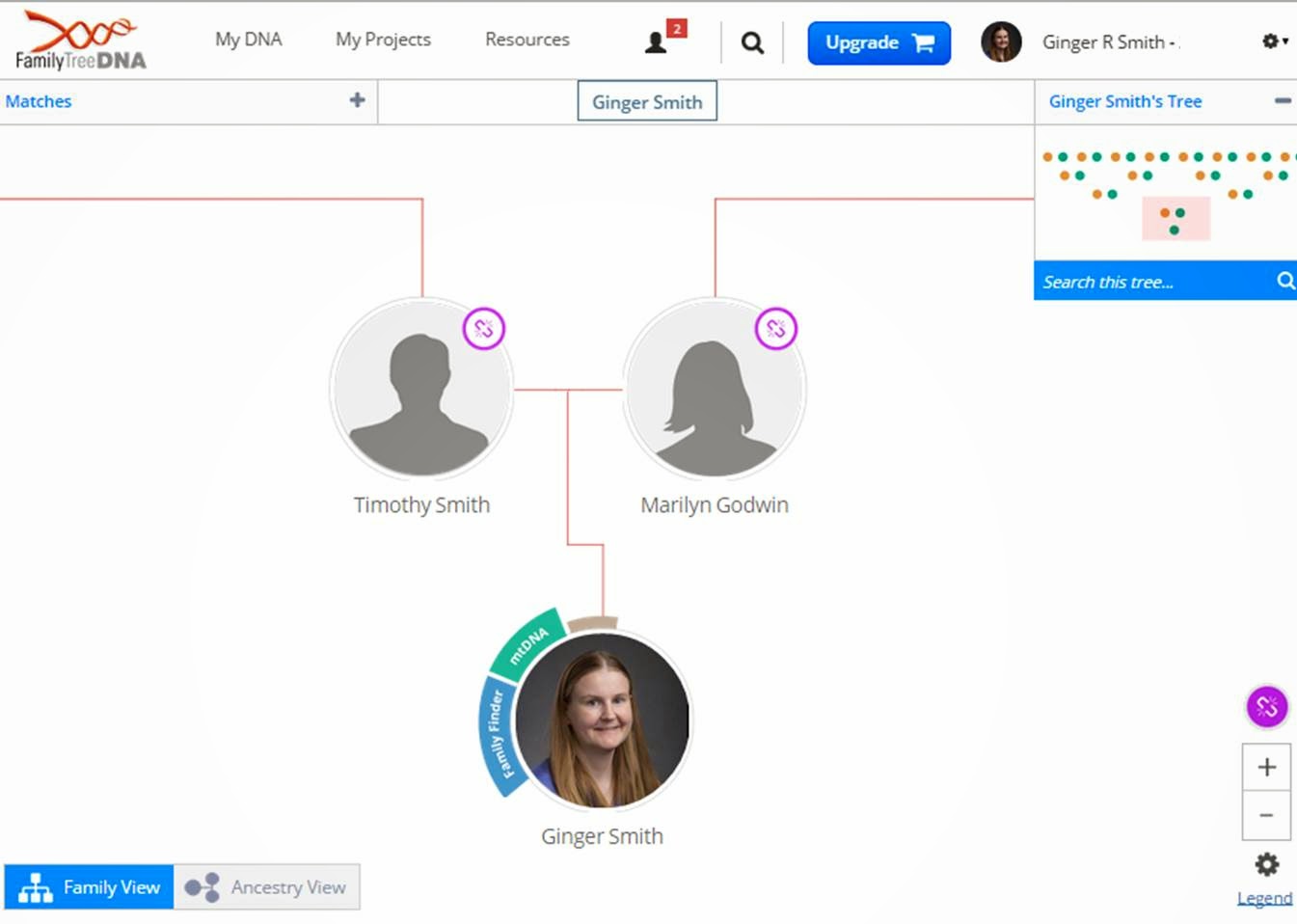Collapse Ginger Smith's Tree panel
The image size is (1297, 924).
[x=1282, y=99]
